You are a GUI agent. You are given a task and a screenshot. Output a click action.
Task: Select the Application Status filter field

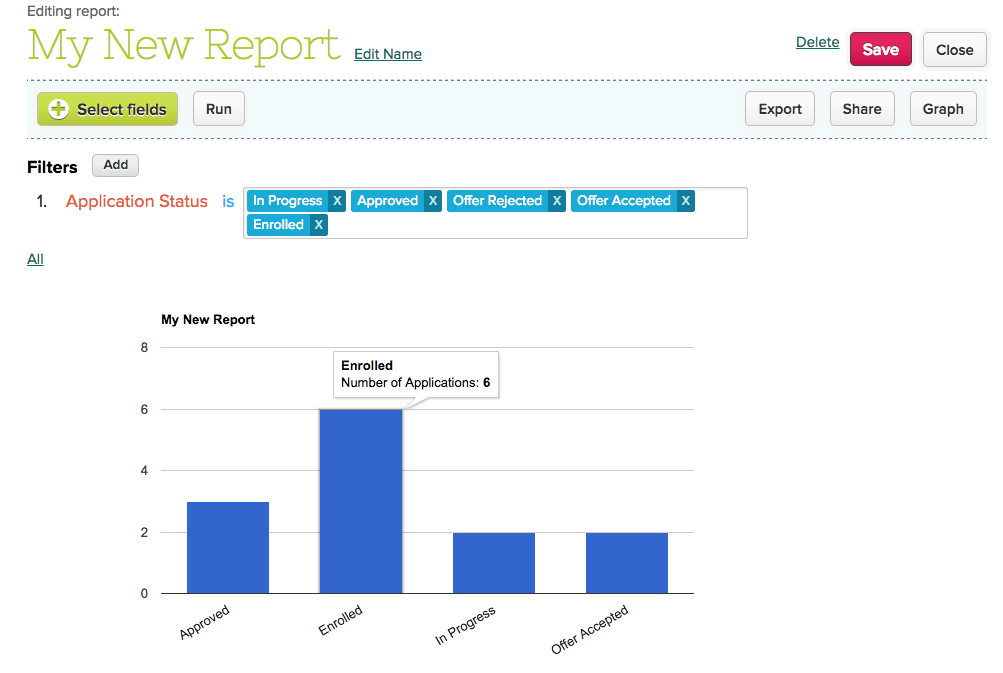click(137, 201)
